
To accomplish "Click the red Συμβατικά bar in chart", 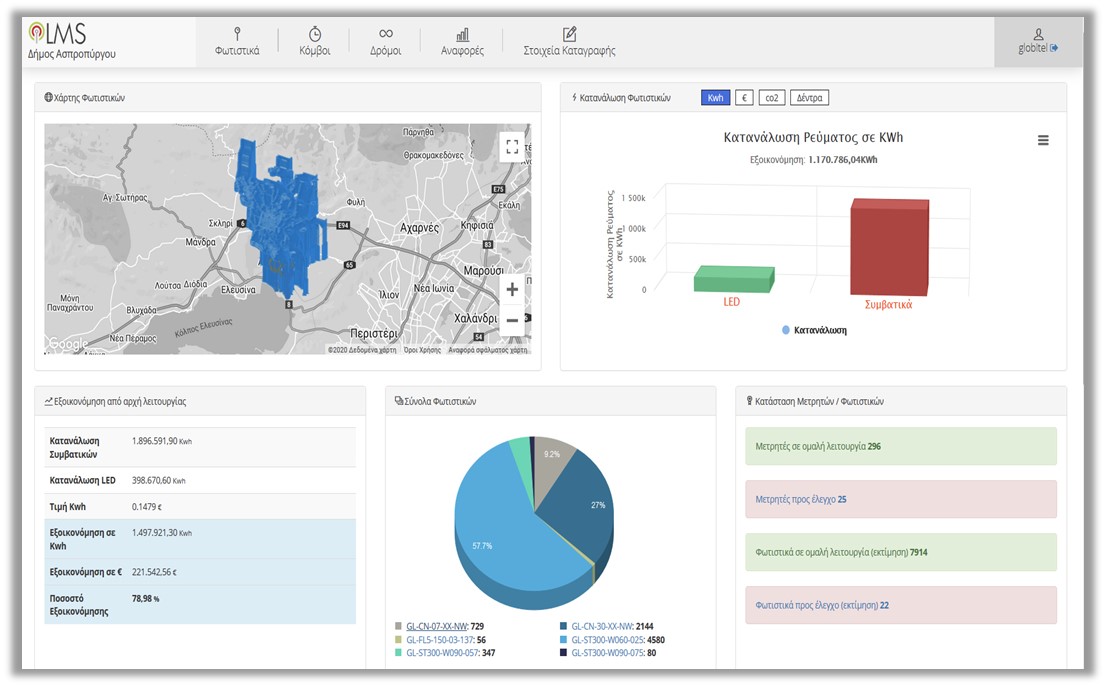I will 888,248.
